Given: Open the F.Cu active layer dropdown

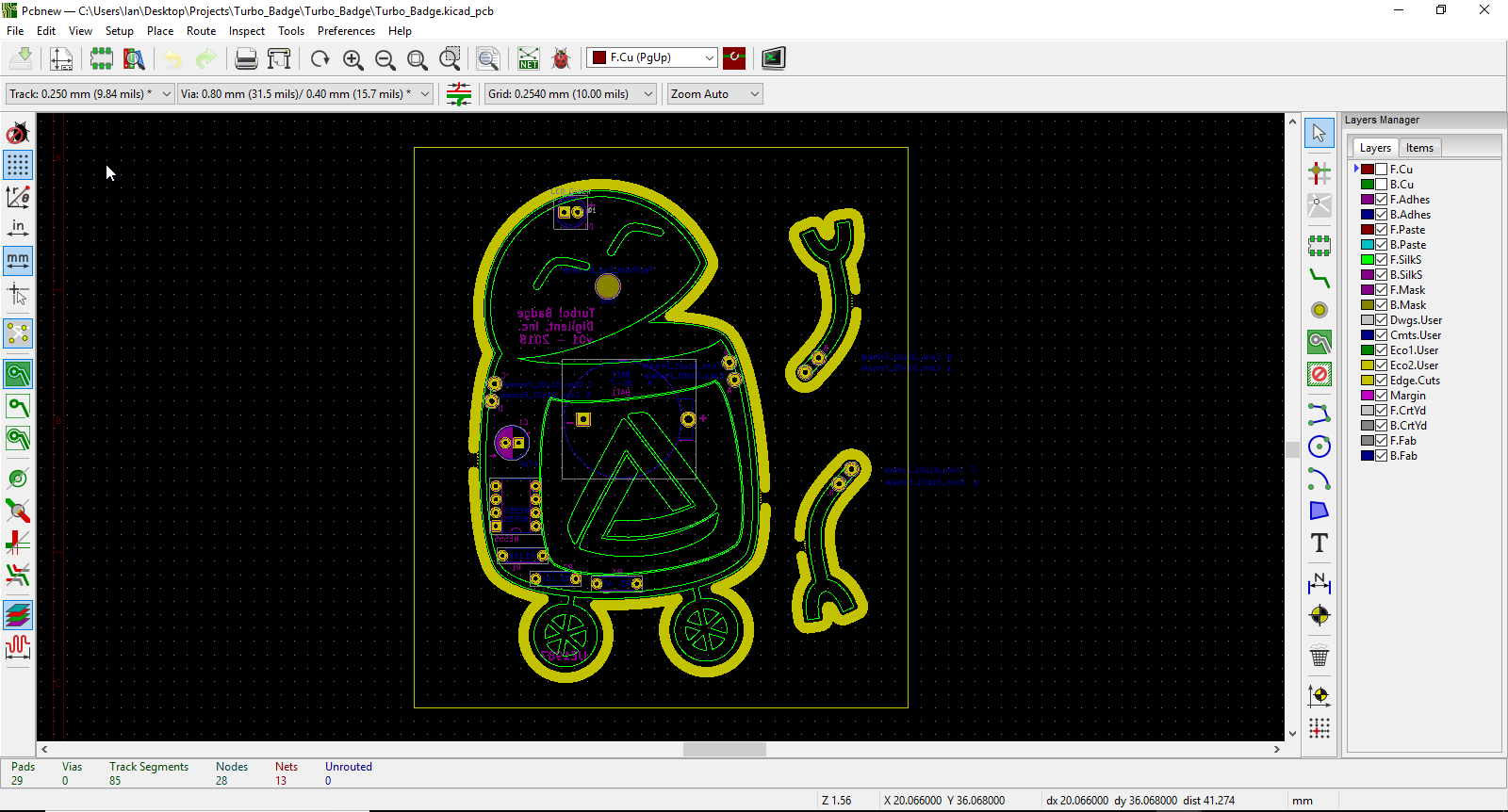Looking at the screenshot, I should [x=652, y=57].
